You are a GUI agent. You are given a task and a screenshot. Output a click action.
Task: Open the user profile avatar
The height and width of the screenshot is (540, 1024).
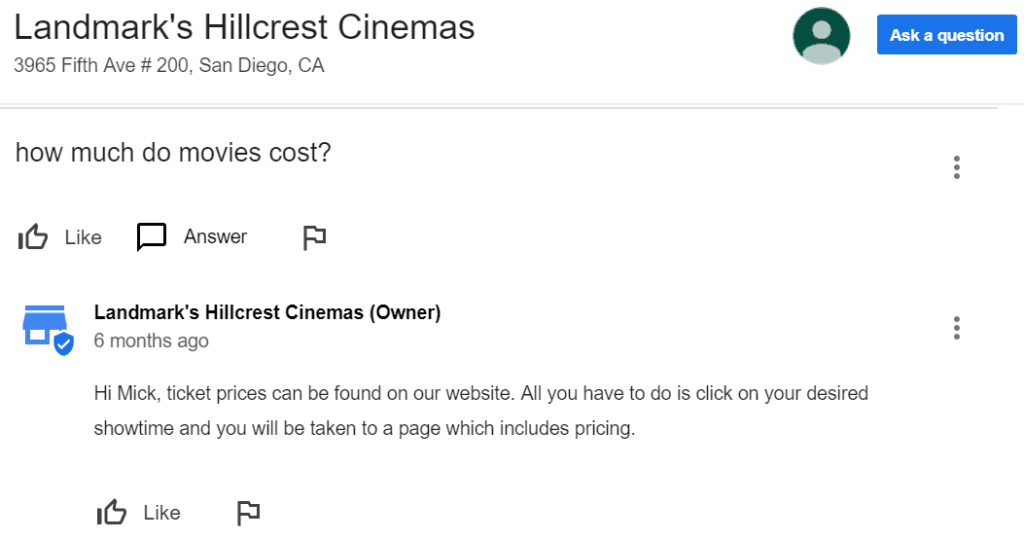pyautogui.click(x=821, y=36)
